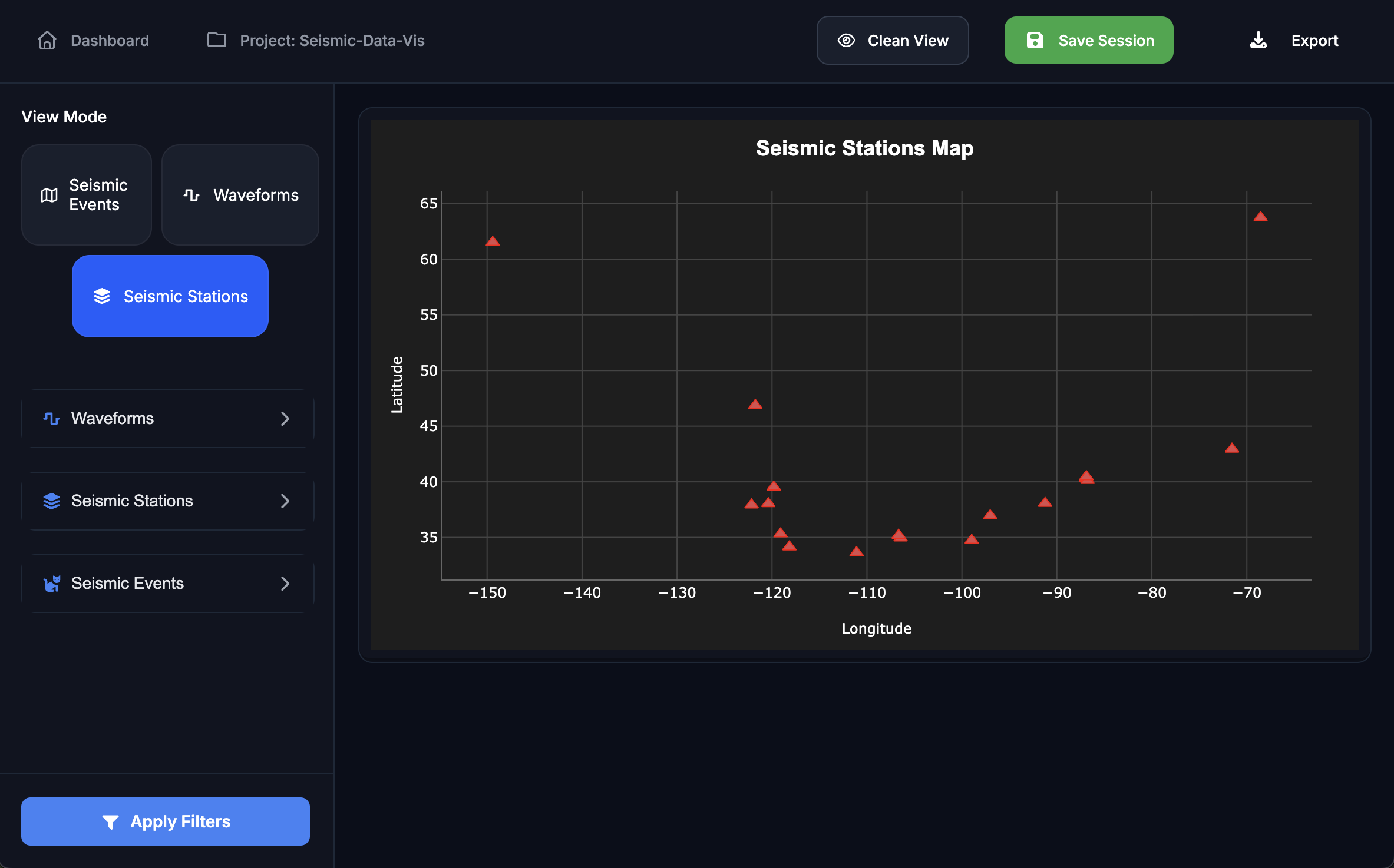This screenshot has width=1394, height=868.
Task: Switch to Seismic Events view mode
Action: coord(87,195)
